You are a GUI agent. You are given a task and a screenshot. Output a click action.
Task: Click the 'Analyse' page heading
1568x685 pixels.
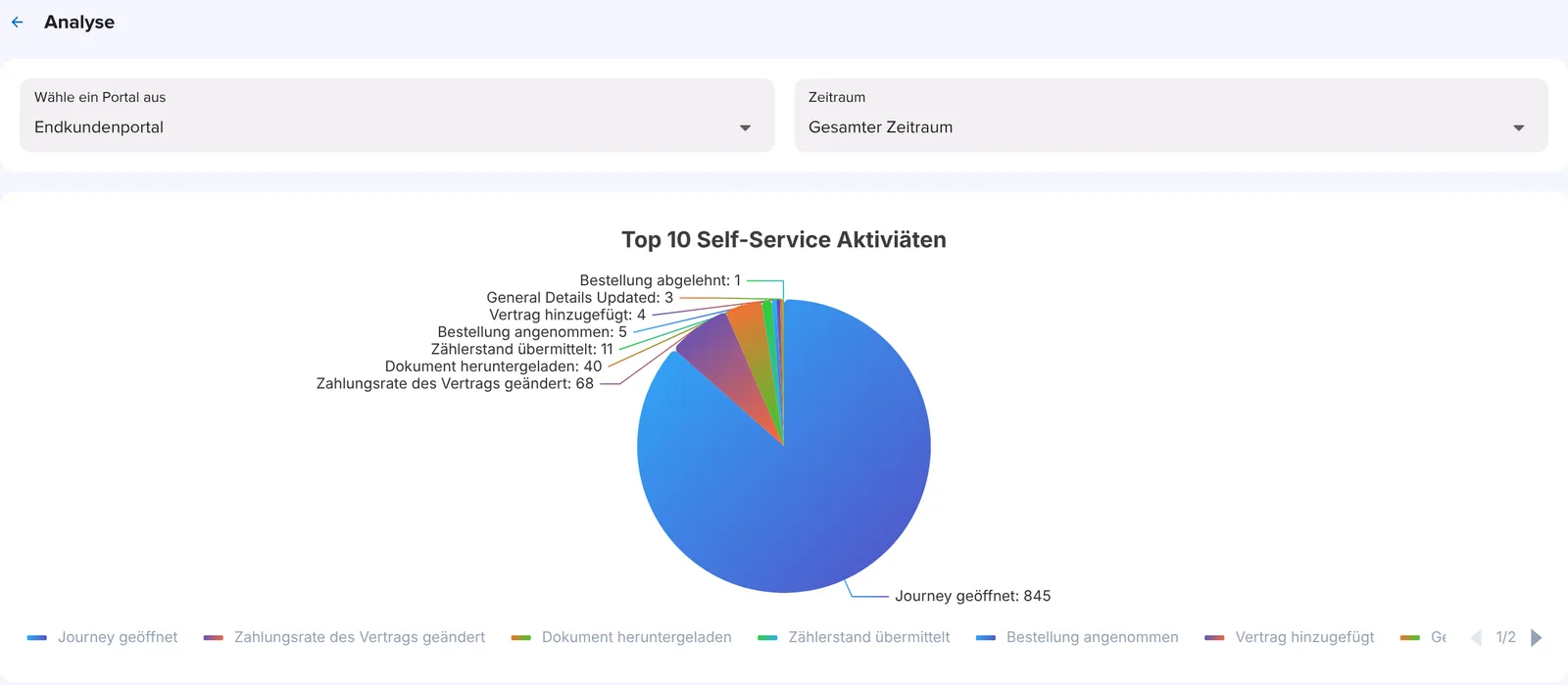79,22
